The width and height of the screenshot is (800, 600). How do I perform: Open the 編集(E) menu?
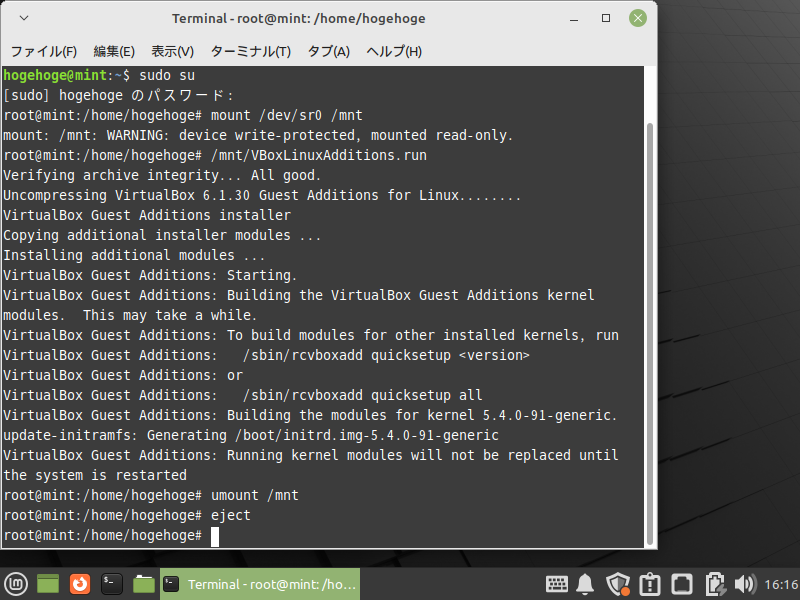[114, 52]
